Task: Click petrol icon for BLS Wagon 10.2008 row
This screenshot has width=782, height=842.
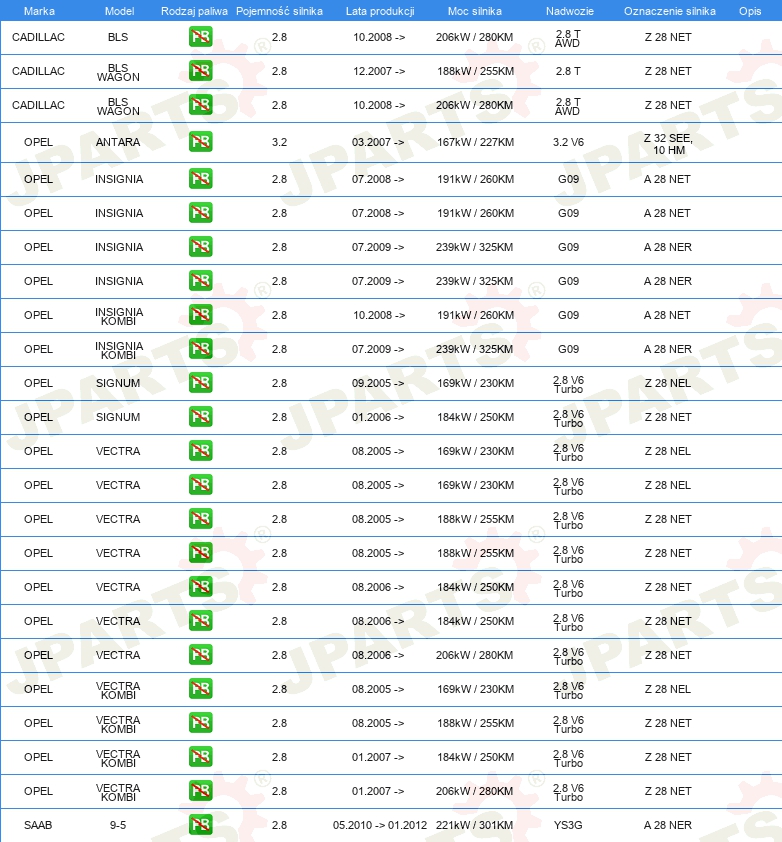Action: [x=200, y=105]
